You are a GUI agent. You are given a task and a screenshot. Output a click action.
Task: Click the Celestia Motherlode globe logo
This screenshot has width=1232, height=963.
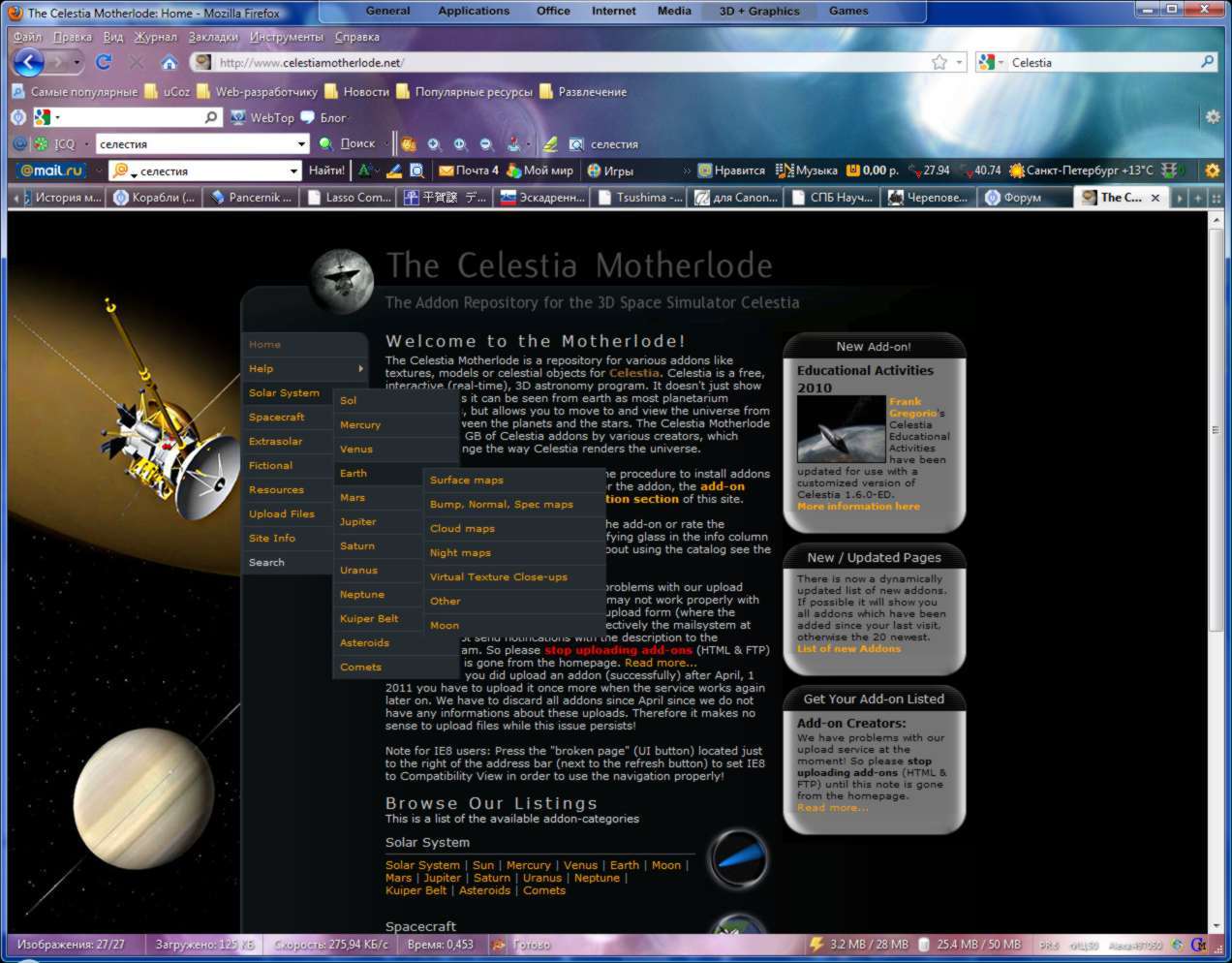(342, 280)
